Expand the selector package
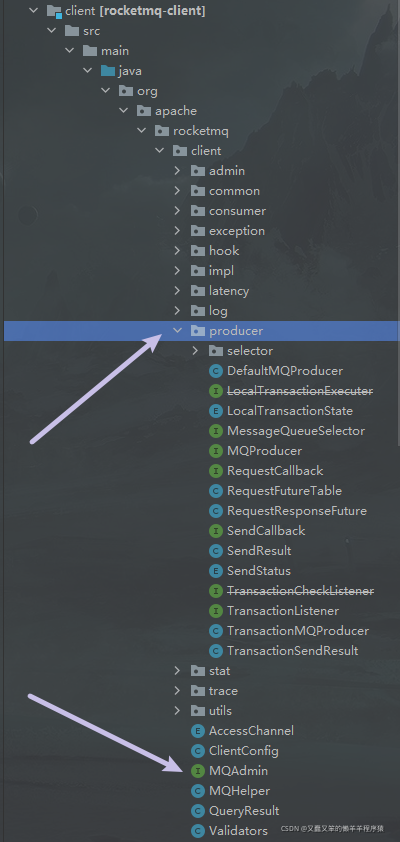400x842 pixels. (195, 351)
